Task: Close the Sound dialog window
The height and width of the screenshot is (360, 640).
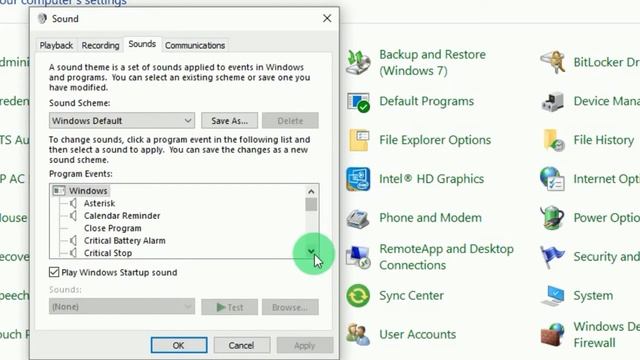Action: (x=327, y=18)
